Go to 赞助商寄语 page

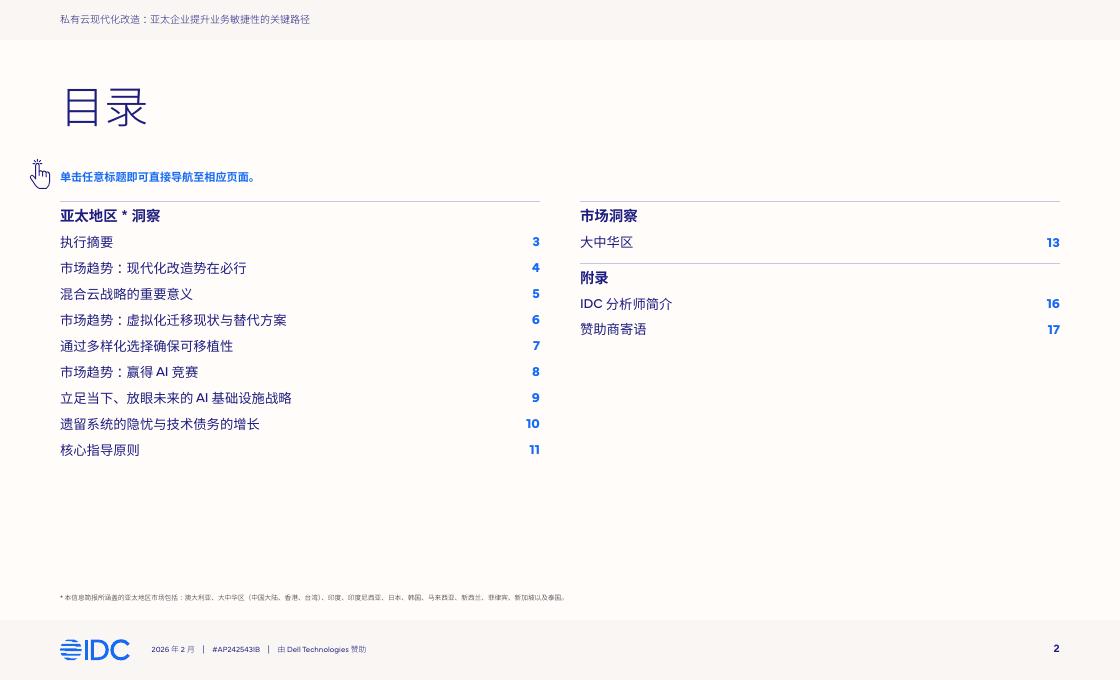point(613,329)
